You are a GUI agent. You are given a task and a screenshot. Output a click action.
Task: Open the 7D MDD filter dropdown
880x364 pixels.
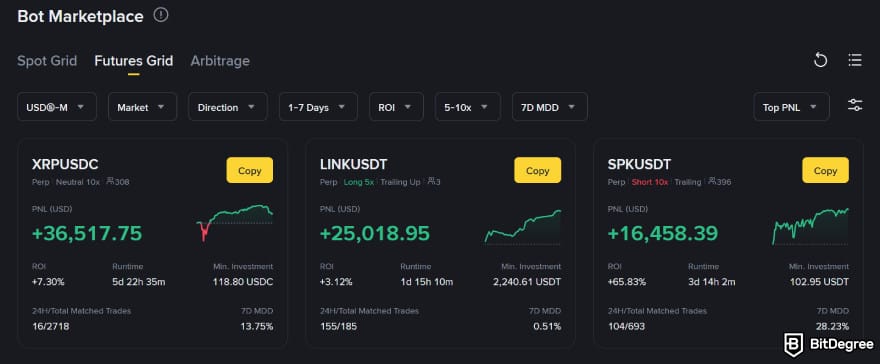[550, 107]
